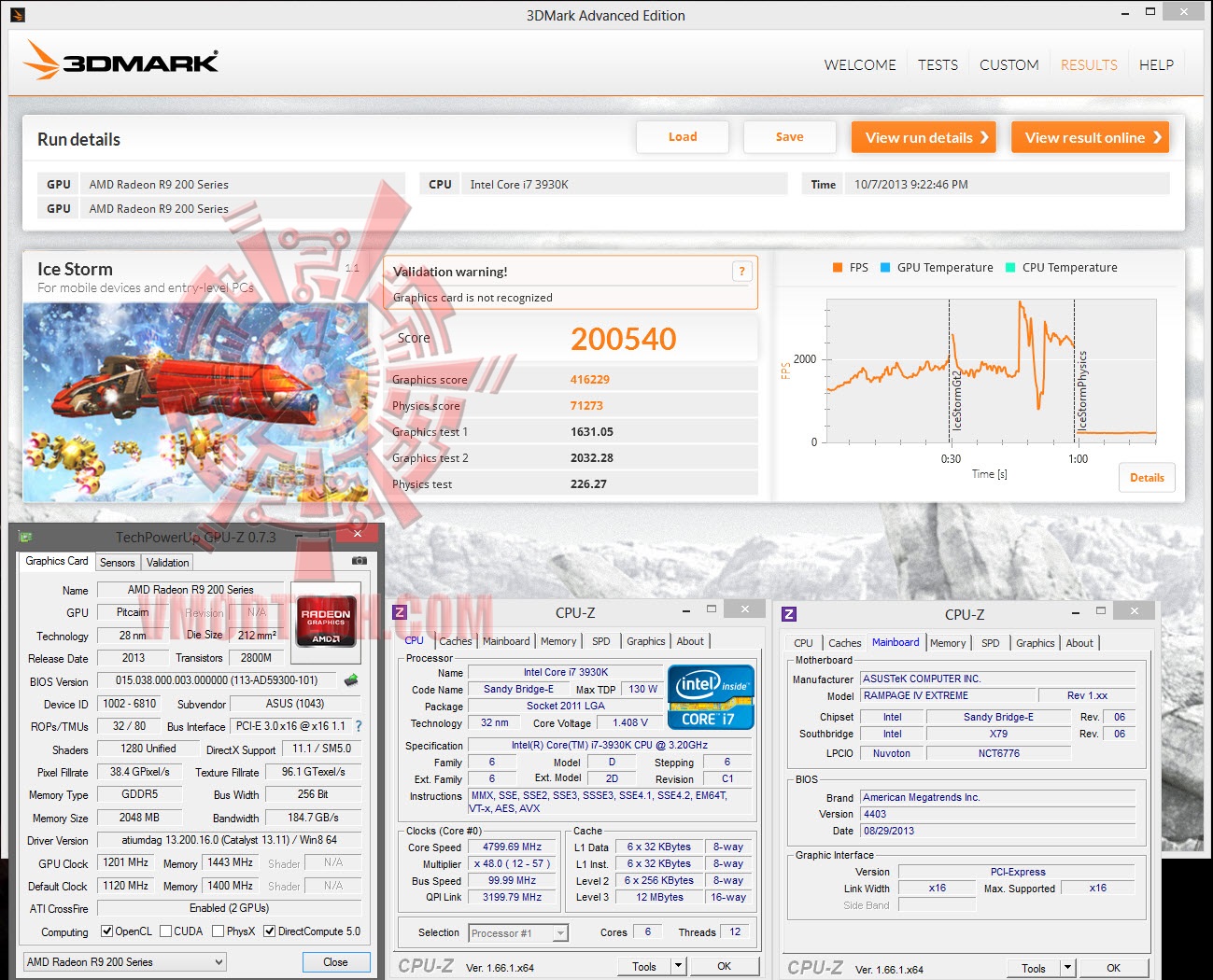
Task: Switch to the CUSTOM tab
Action: [x=1008, y=64]
